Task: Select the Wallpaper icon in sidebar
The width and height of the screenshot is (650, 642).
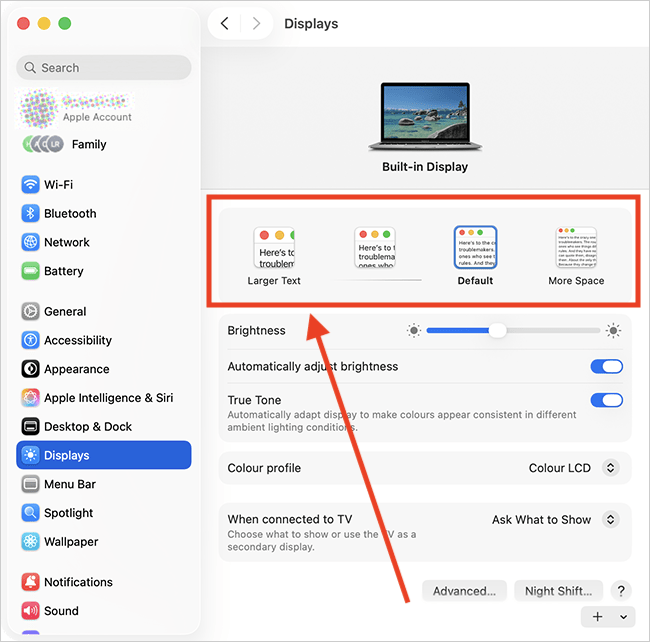Action: click(30, 542)
